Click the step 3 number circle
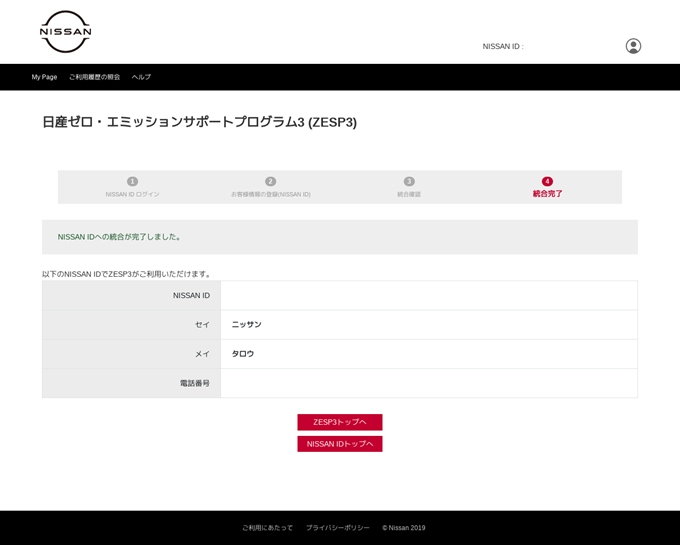This screenshot has width=680, height=545. 409,181
